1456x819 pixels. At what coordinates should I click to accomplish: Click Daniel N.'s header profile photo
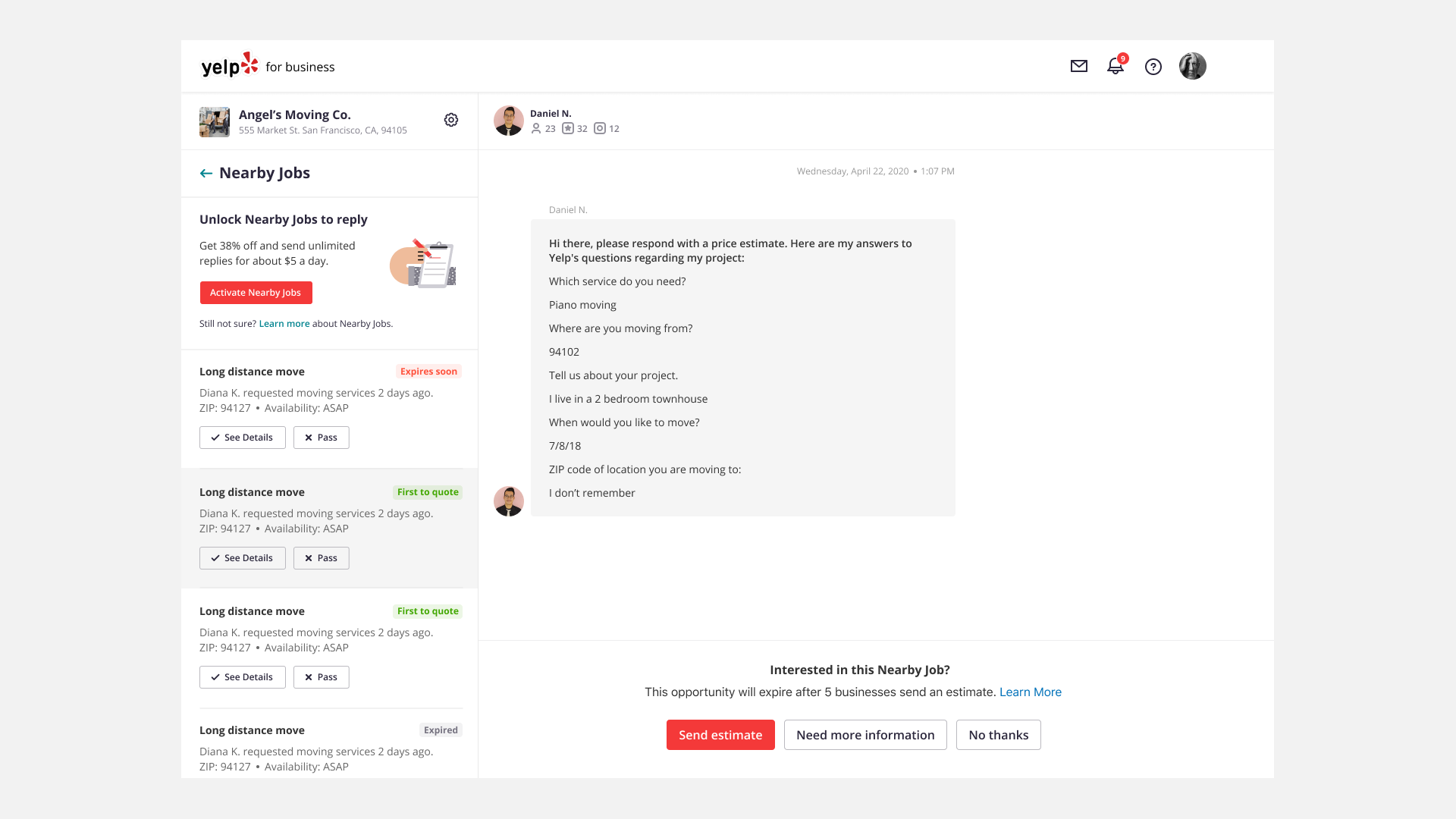tap(508, 121)
